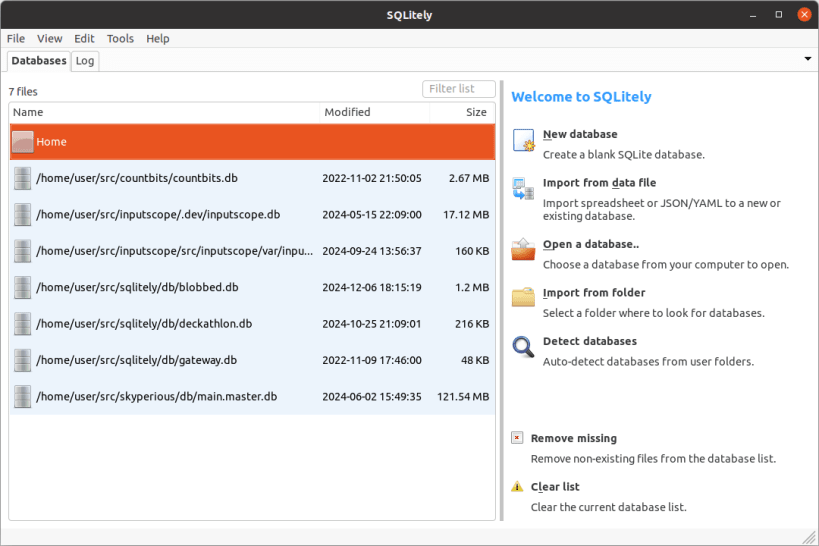
Task: Select the Databases tab
Action: [x=39, y=61]
